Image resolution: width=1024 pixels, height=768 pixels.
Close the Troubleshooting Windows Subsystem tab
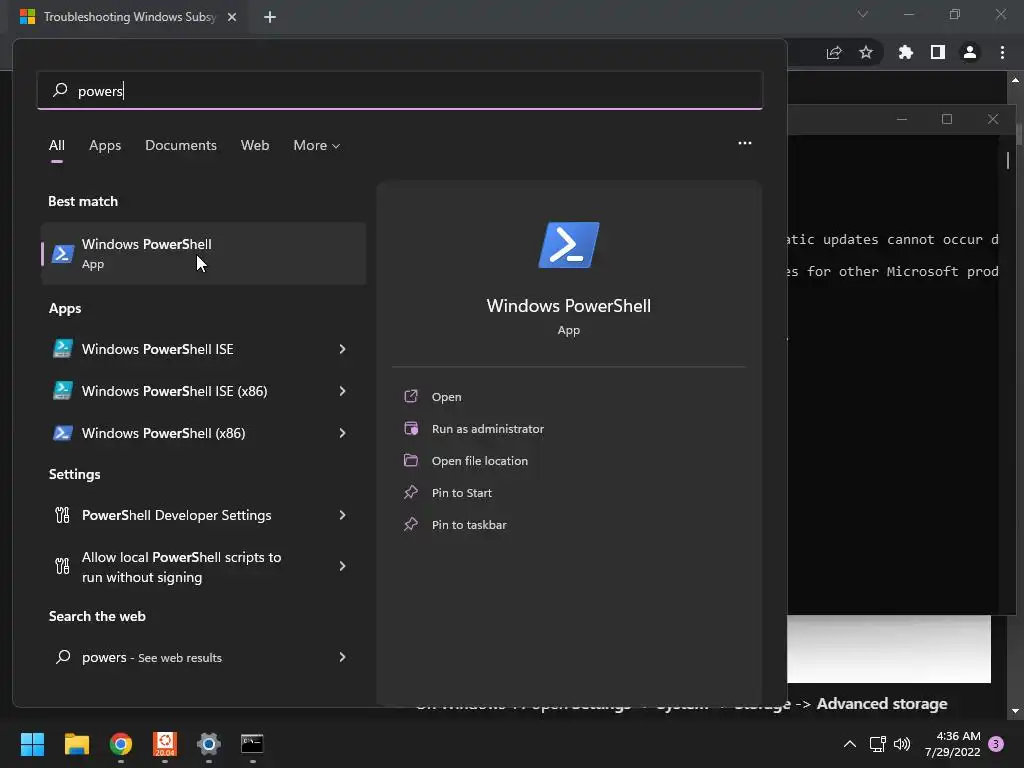(232, 17)
